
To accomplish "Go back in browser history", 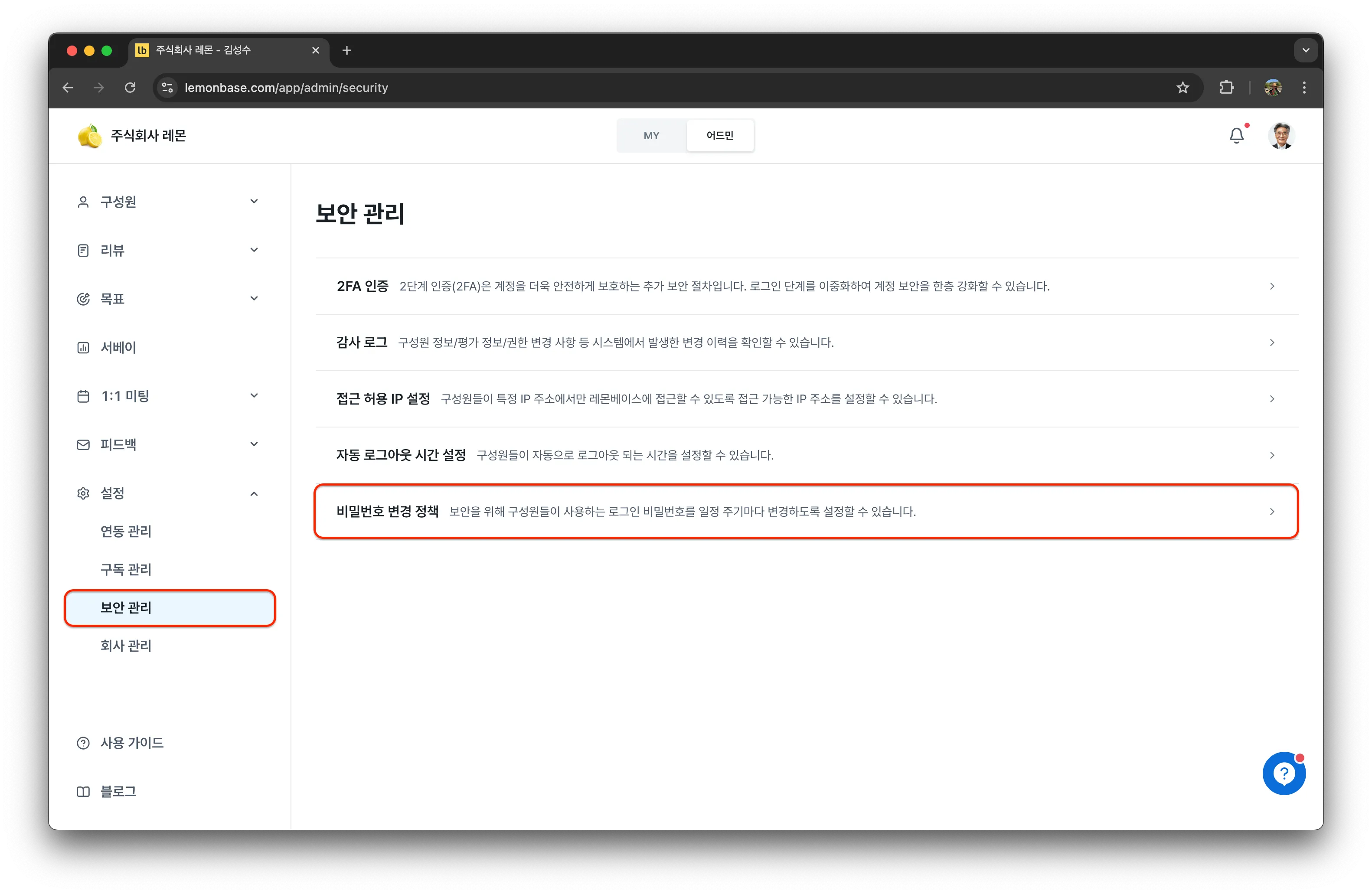I will click(x=68, y=88).
